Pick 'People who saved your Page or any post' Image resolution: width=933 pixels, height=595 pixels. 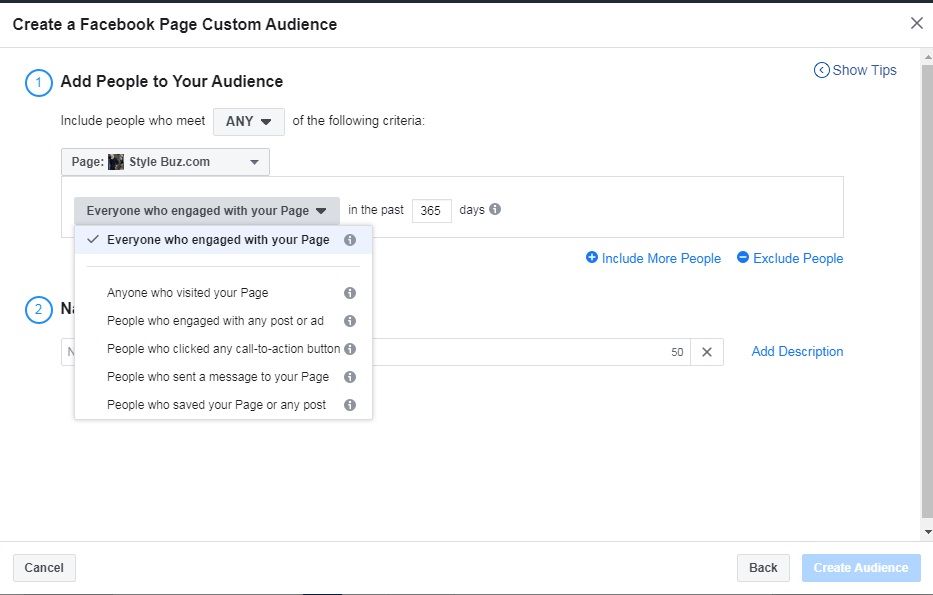[x=216, y=405]
